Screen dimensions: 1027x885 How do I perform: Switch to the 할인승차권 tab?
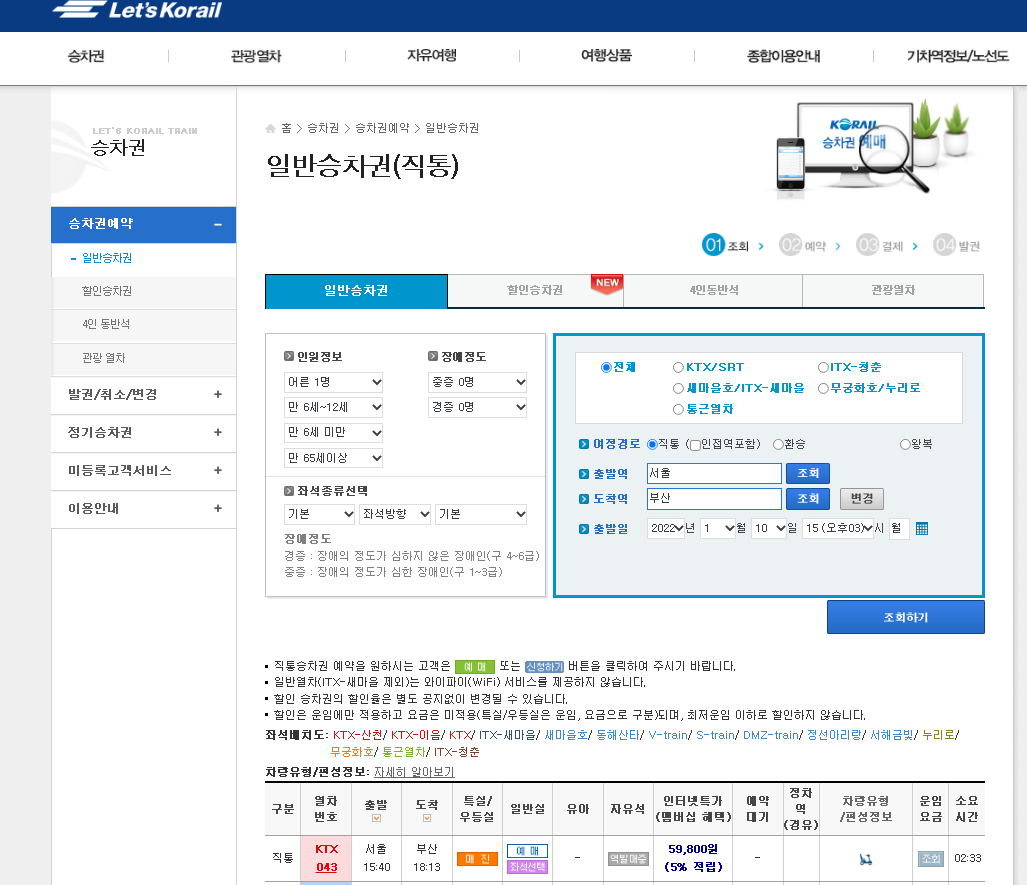pos(535,290)
